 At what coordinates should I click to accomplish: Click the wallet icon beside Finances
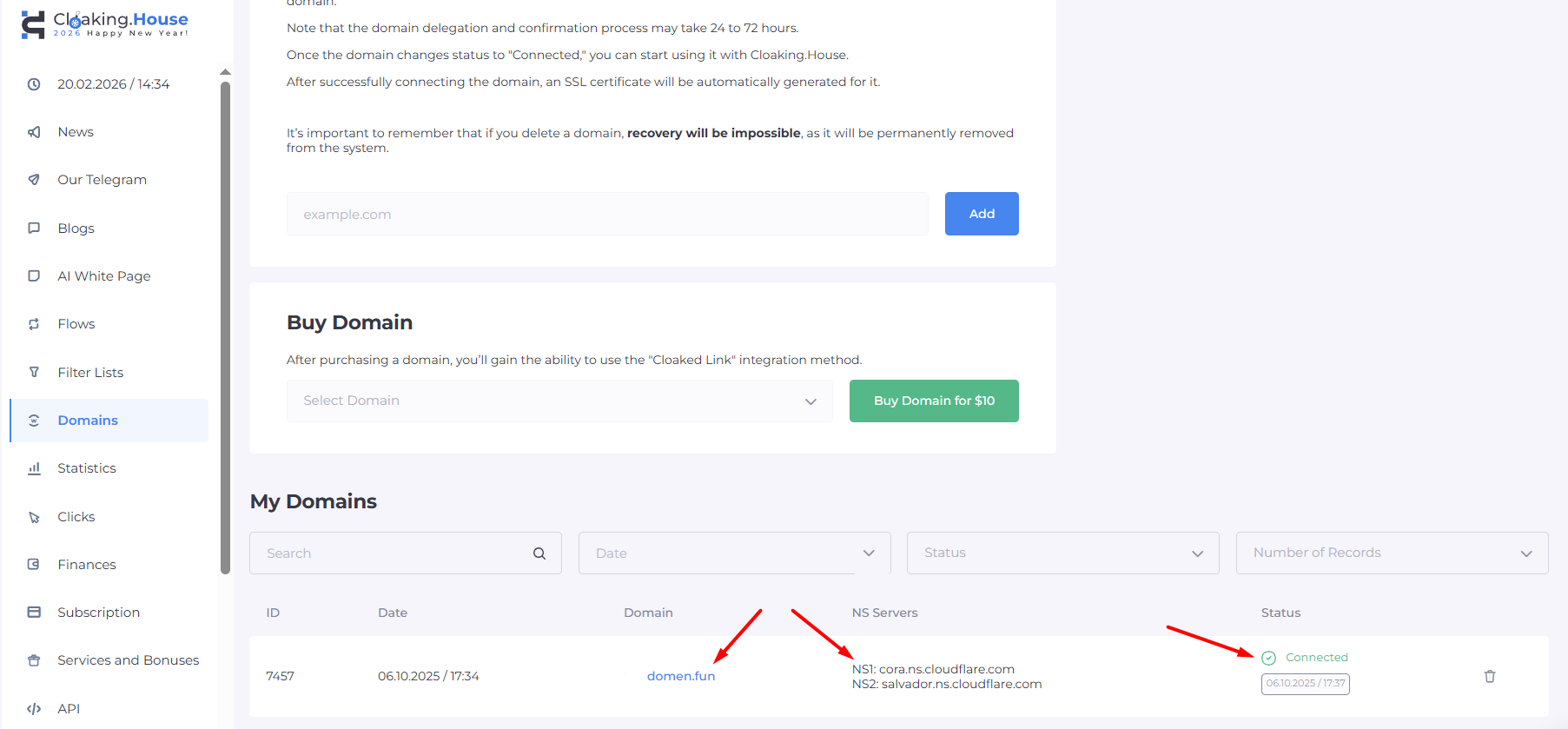(34, 565)
